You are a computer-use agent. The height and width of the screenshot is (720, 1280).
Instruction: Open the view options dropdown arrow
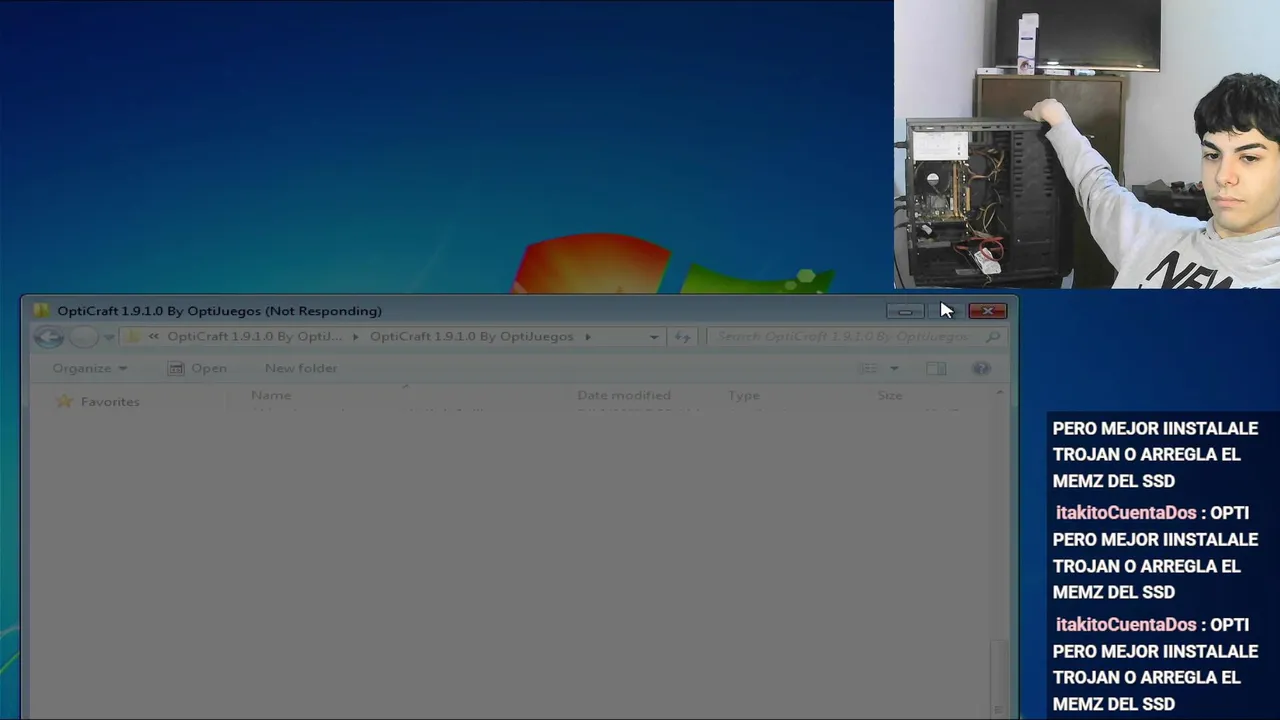pyautogui.click(x=894, y=368)
